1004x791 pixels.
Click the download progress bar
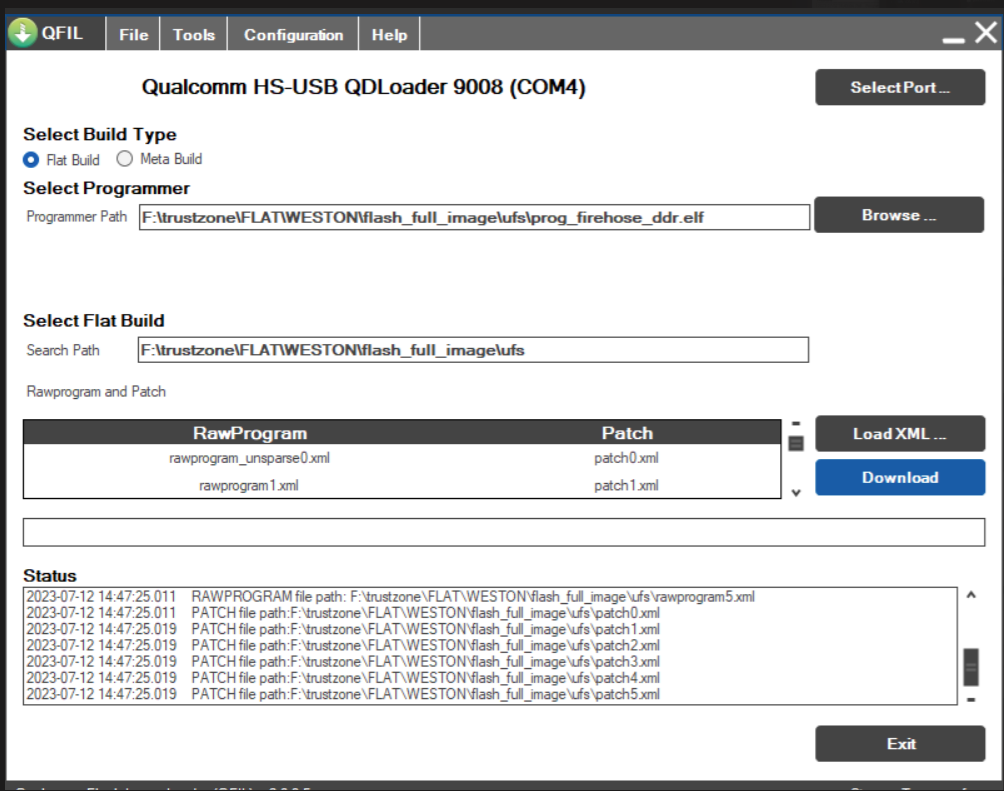point(504,532)
